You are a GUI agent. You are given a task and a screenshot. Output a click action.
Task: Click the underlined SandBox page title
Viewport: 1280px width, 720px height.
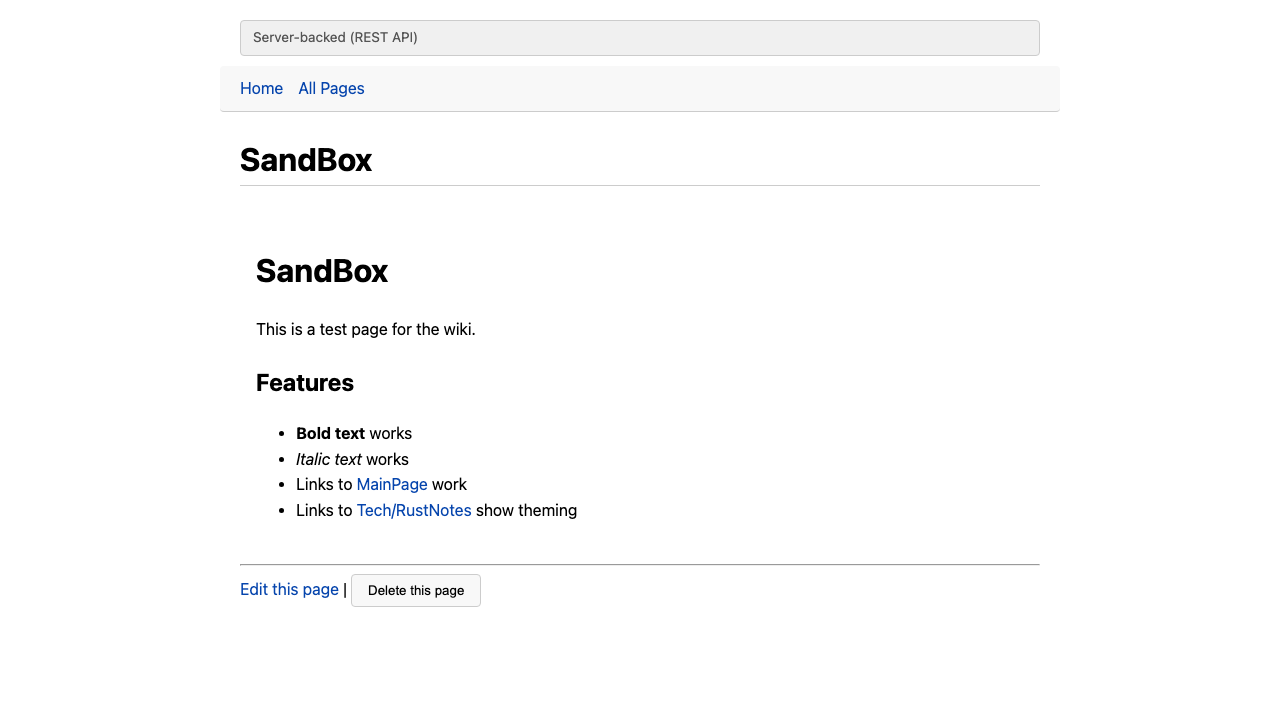306,160
